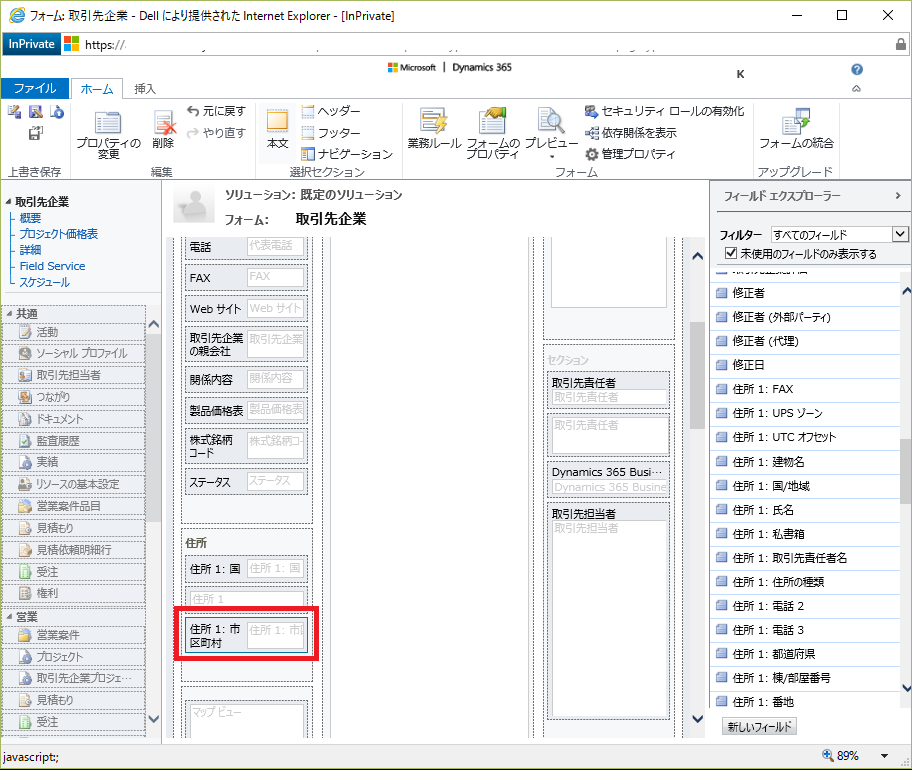
Task: Collapse the 取引先企業 tree node
Action: pos(8,202)
